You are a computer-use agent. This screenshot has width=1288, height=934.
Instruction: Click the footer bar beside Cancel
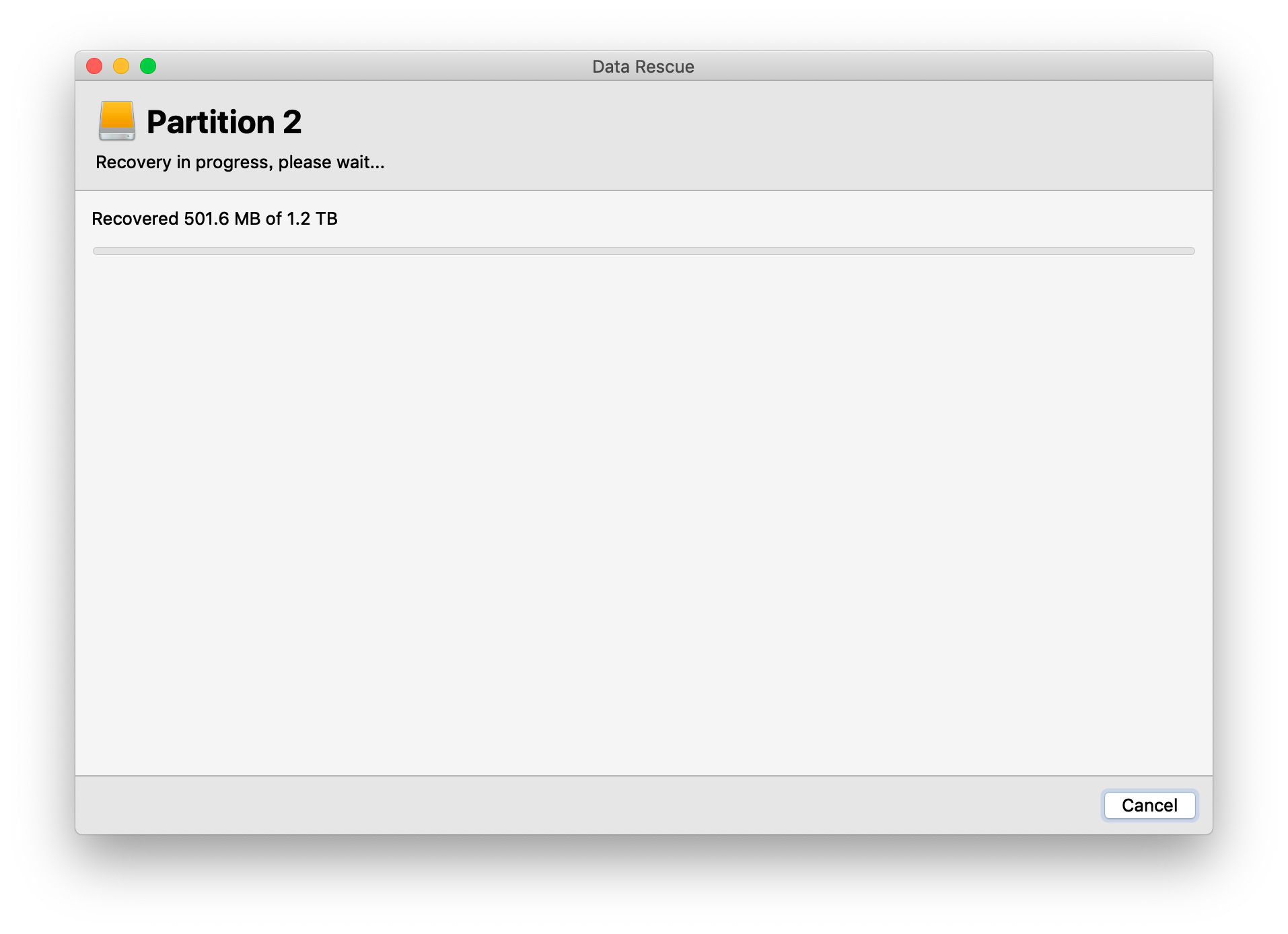pyautogui.click(x=585, y=805)
